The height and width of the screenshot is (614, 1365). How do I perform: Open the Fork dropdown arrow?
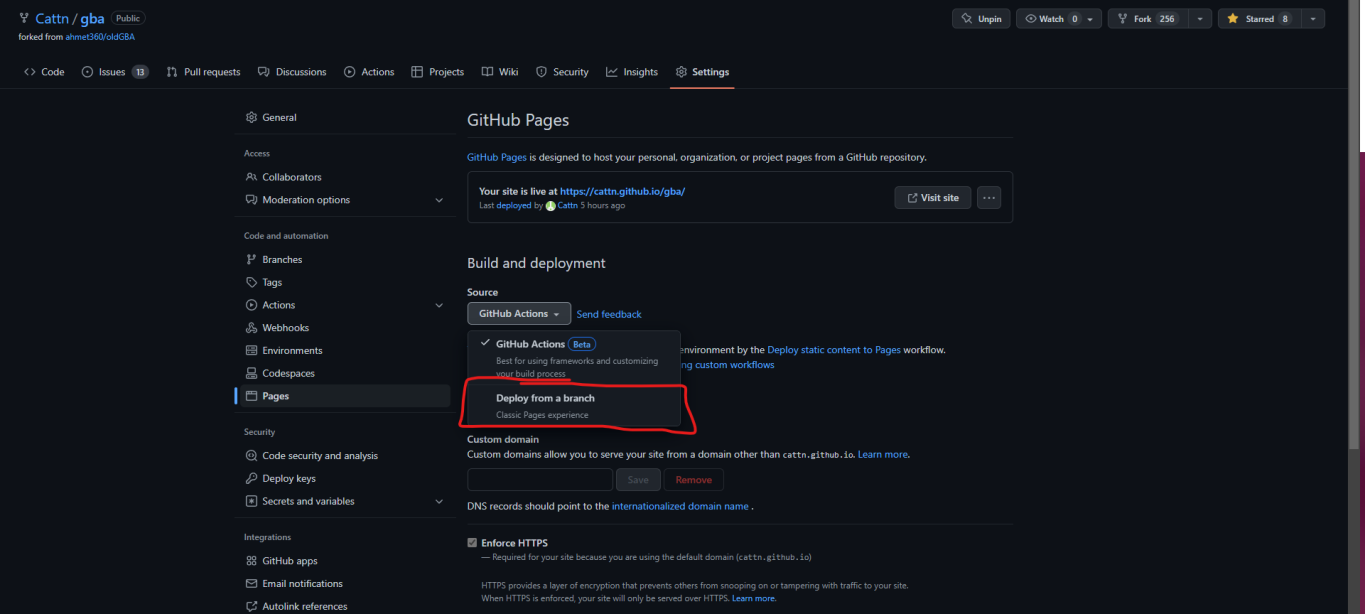point(1200,19)
